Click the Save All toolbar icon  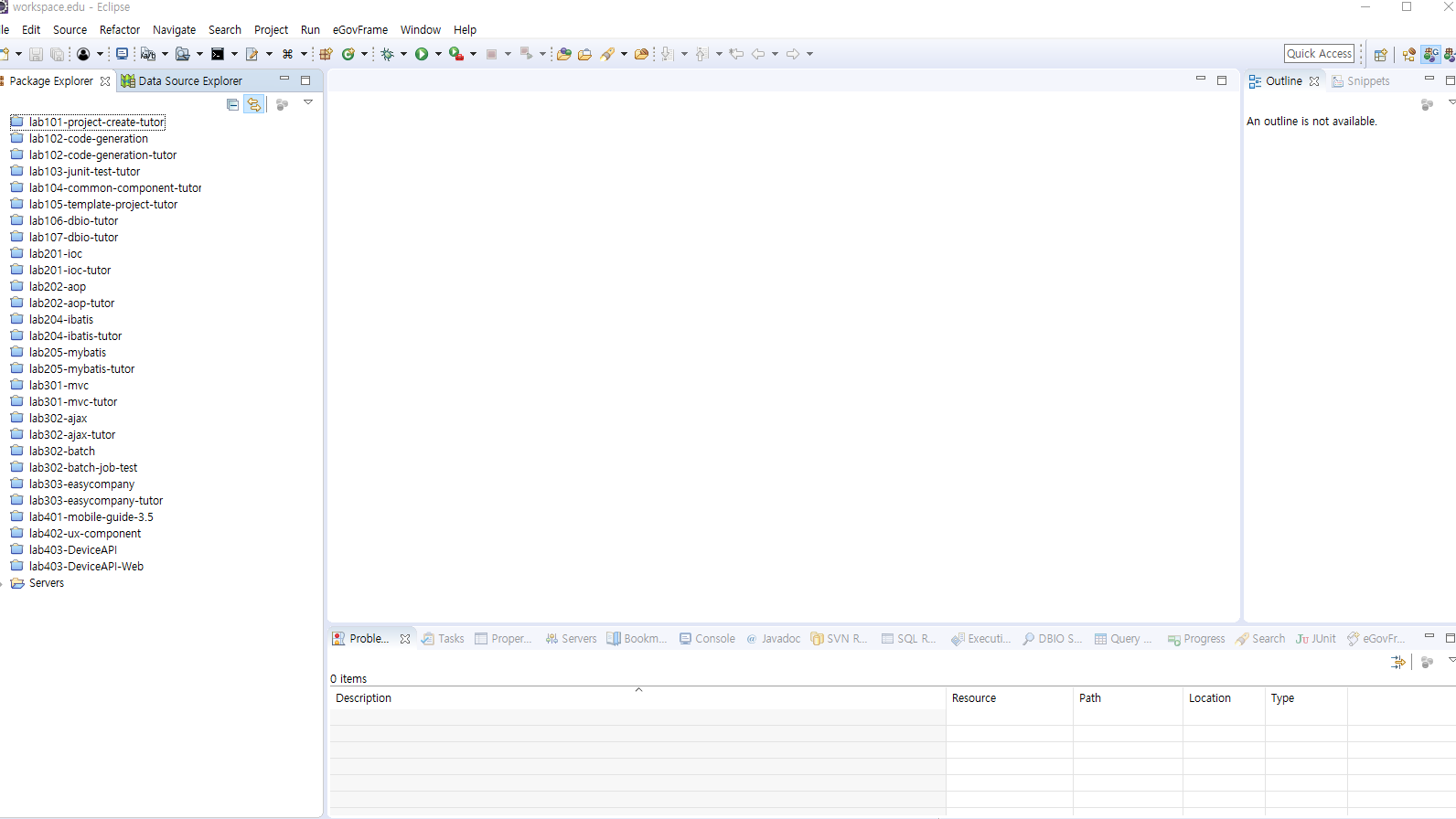(57, 55)
